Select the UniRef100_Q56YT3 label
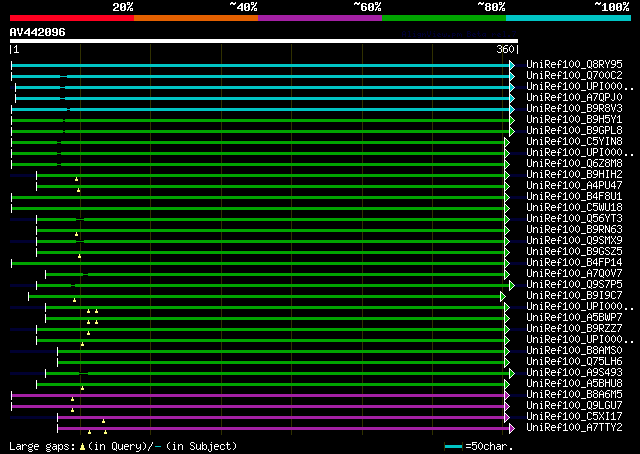The height and width of the screenshot is (454, 640). point(574,219)
